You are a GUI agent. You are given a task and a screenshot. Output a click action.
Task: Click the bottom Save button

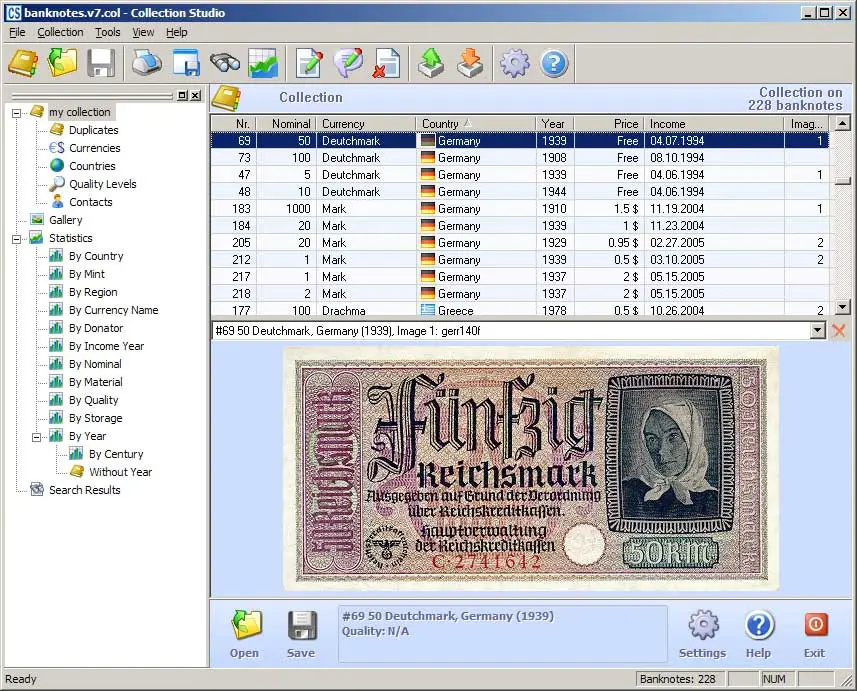(301, 634)
